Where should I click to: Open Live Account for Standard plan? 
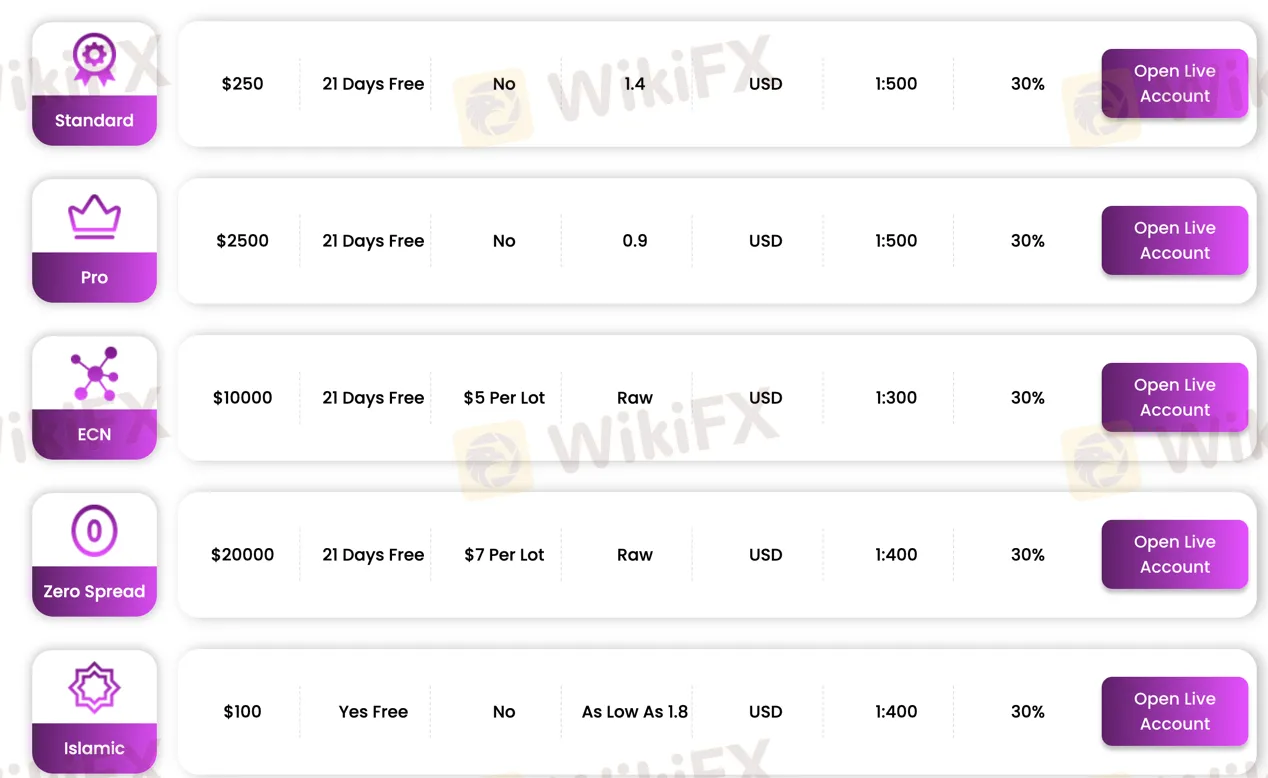point(1174,84)
